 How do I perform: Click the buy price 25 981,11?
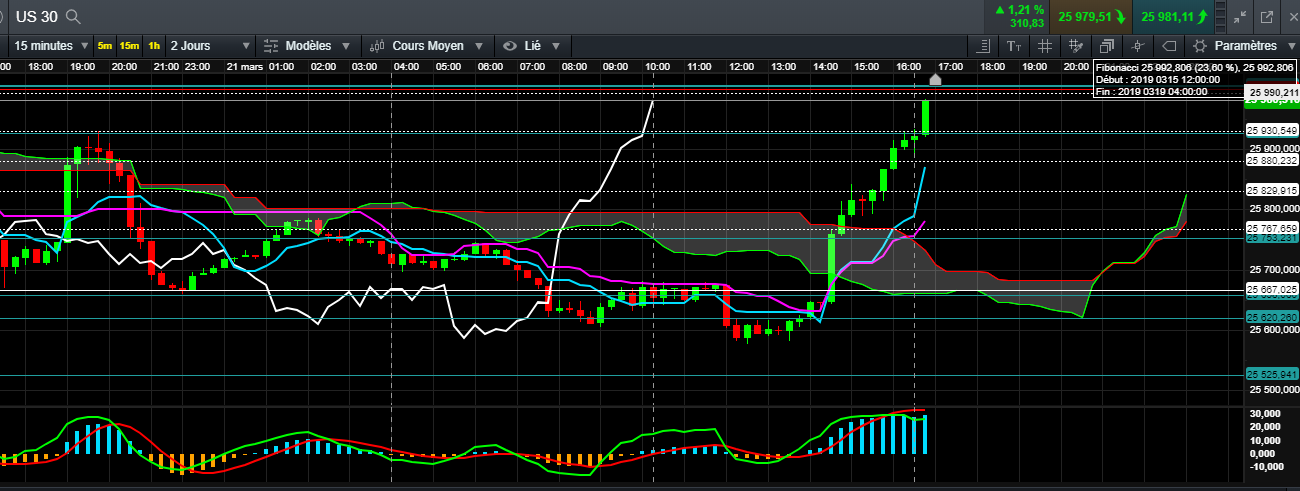coord(1173,16)
